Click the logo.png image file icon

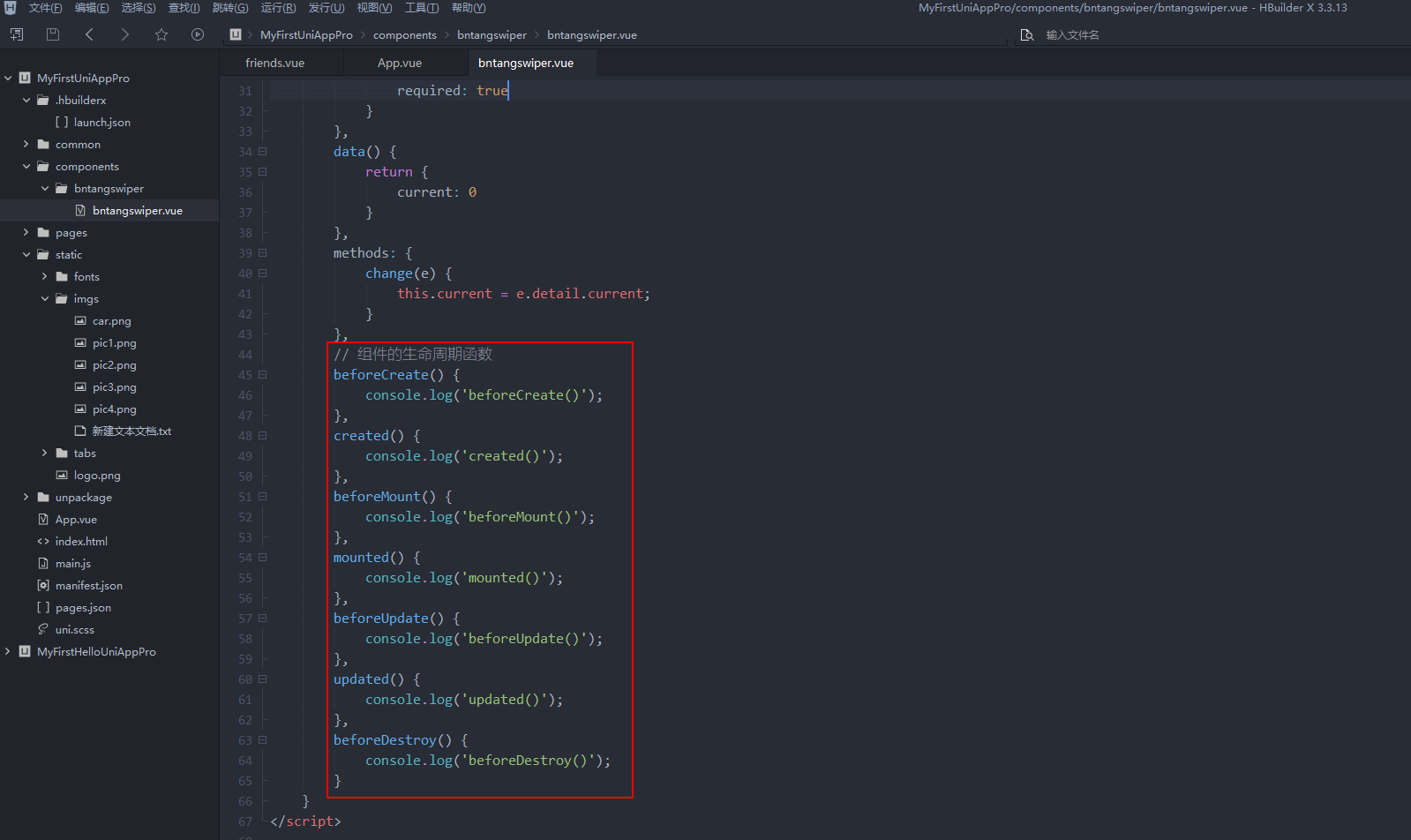click(x=62, y=476)
